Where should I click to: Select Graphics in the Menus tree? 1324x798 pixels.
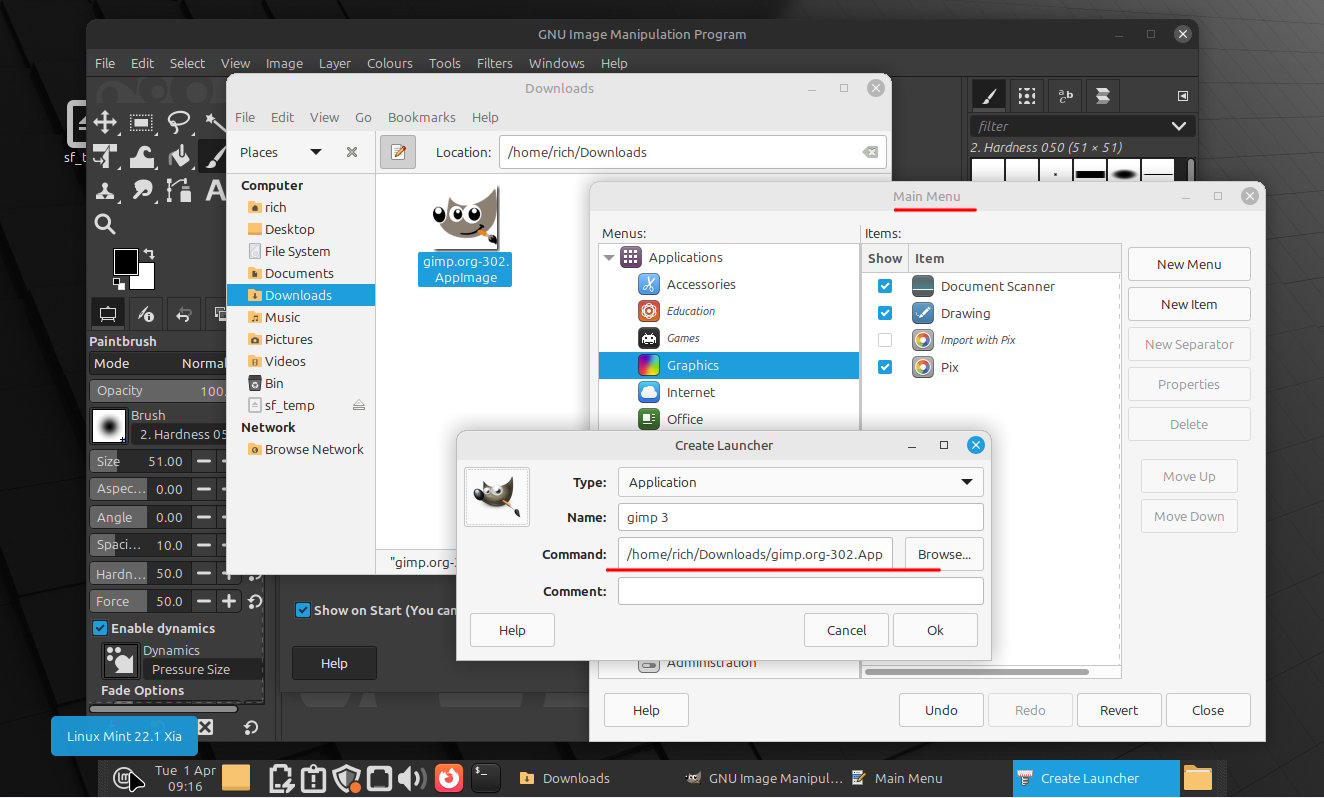pos(729,365)
